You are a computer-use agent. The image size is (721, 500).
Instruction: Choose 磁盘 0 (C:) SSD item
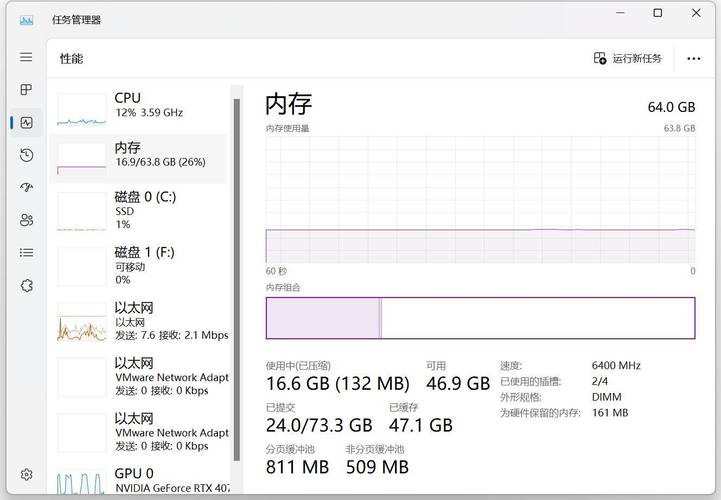click(141, 210)
